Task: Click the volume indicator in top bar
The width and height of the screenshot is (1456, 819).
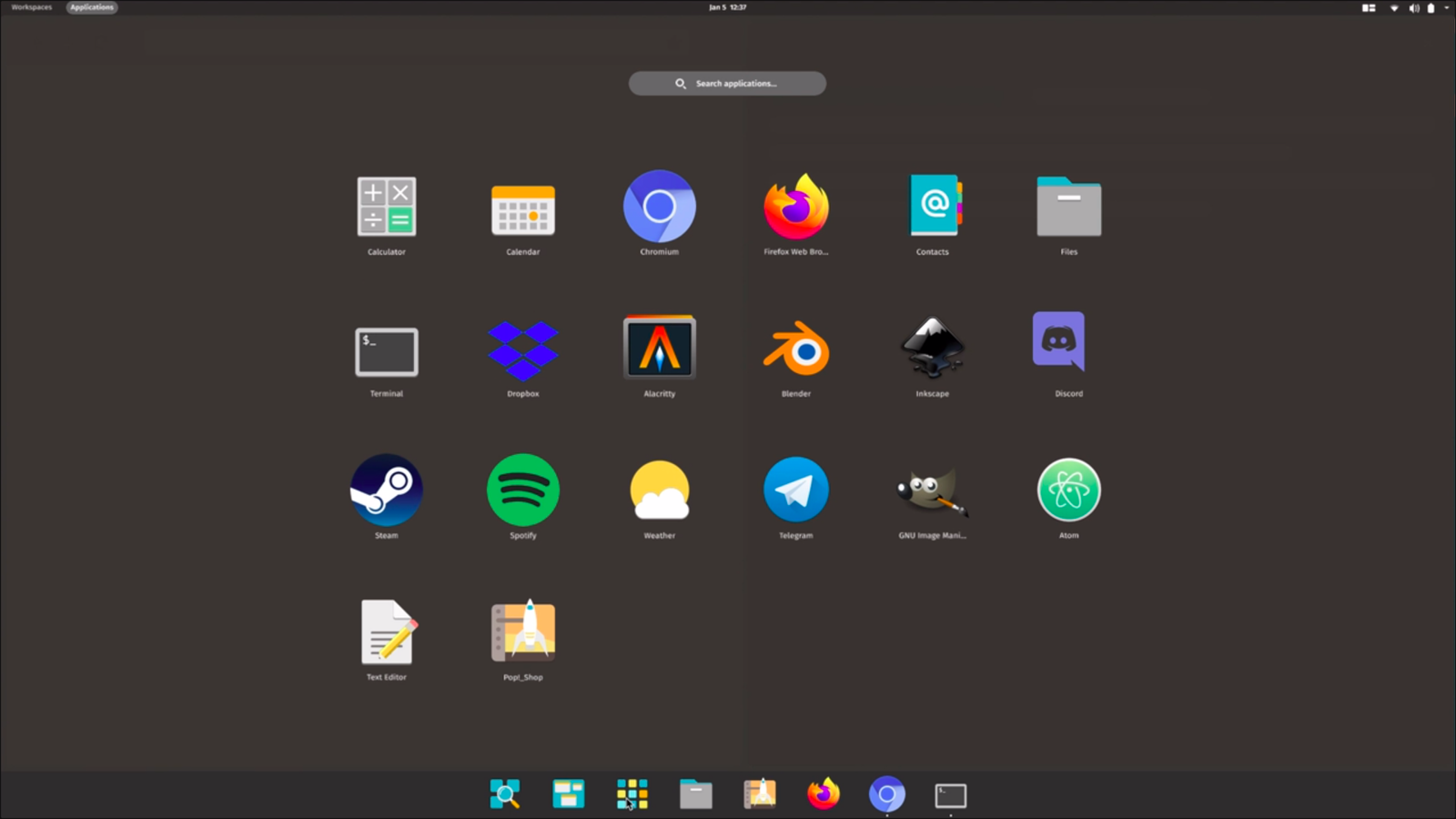Action: pos(1413,8)
